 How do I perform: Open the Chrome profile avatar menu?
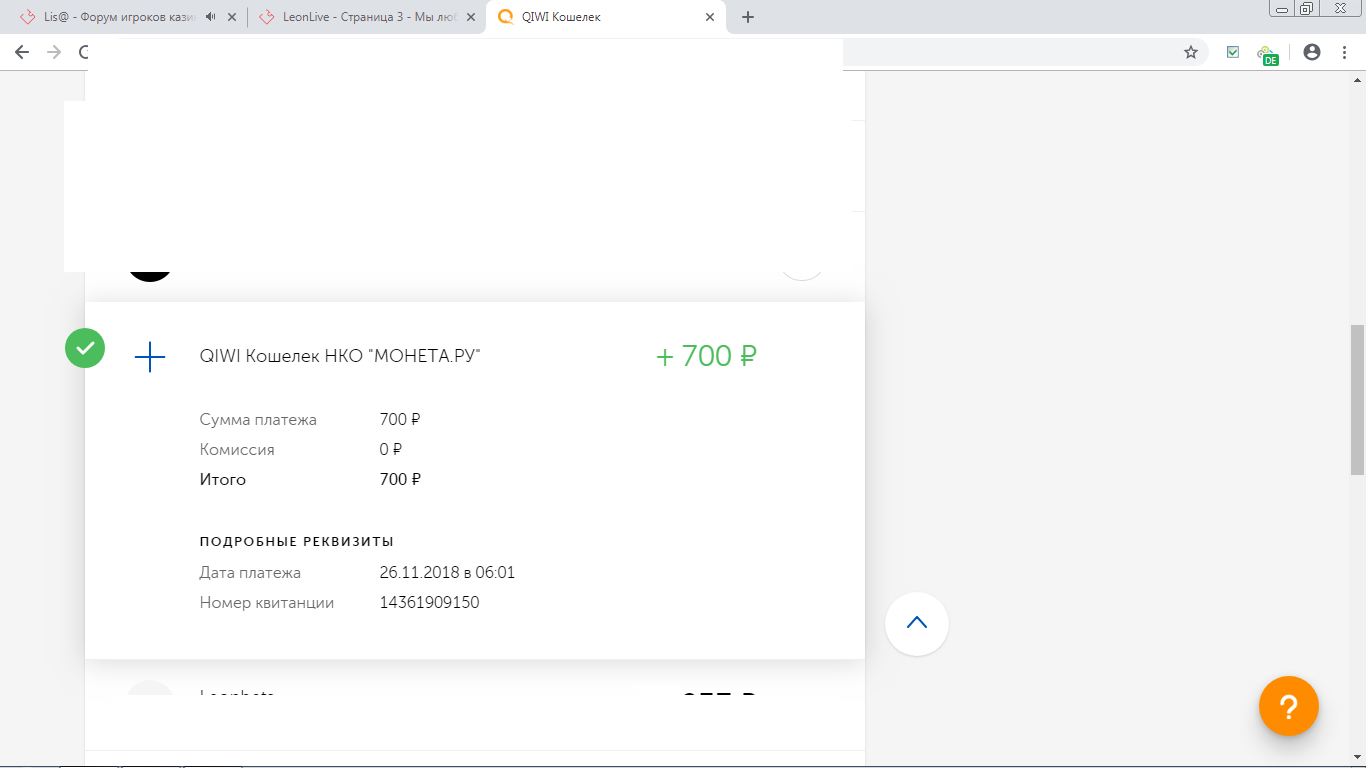coord(1312,52)
